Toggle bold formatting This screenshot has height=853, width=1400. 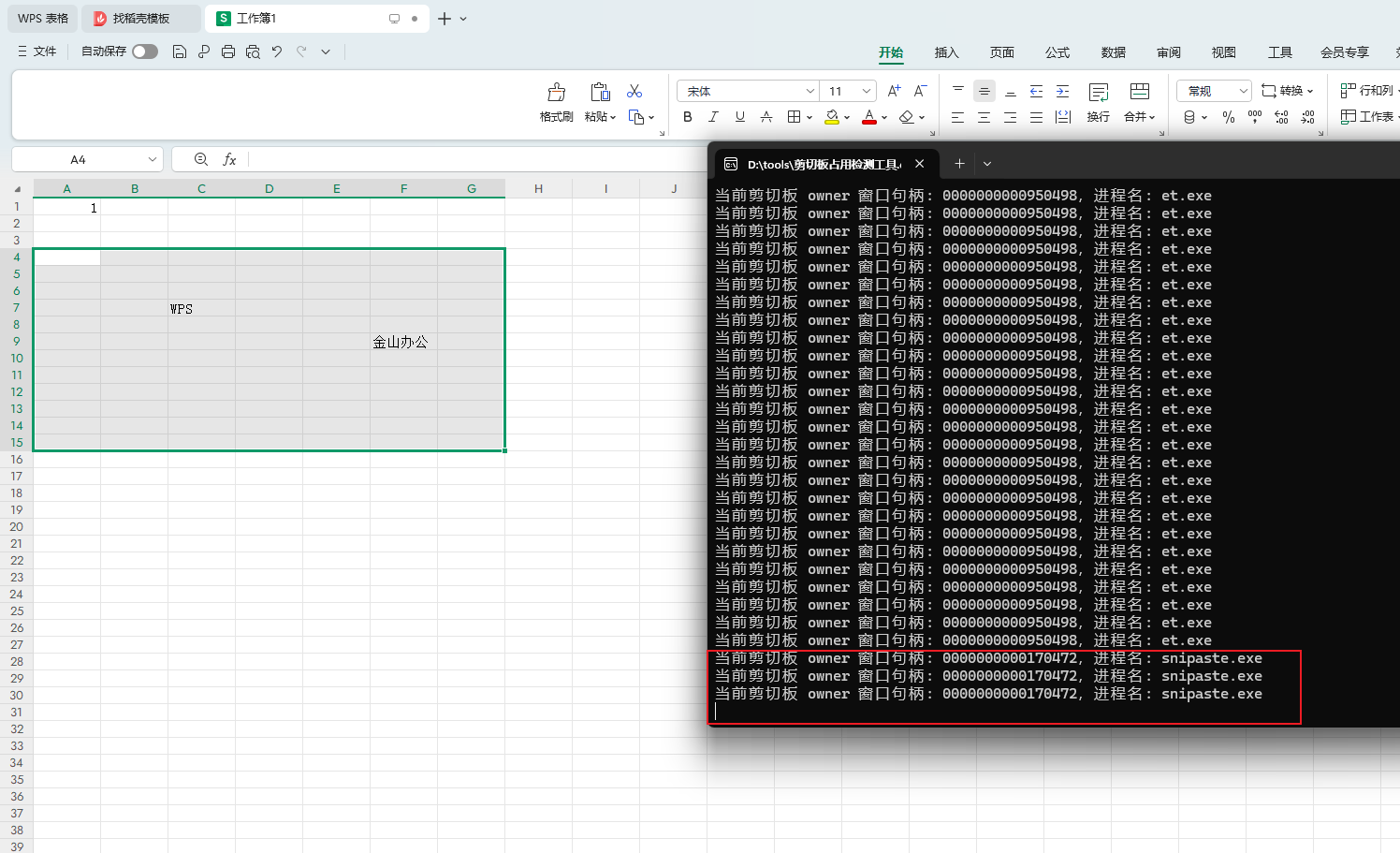[688, 117]
